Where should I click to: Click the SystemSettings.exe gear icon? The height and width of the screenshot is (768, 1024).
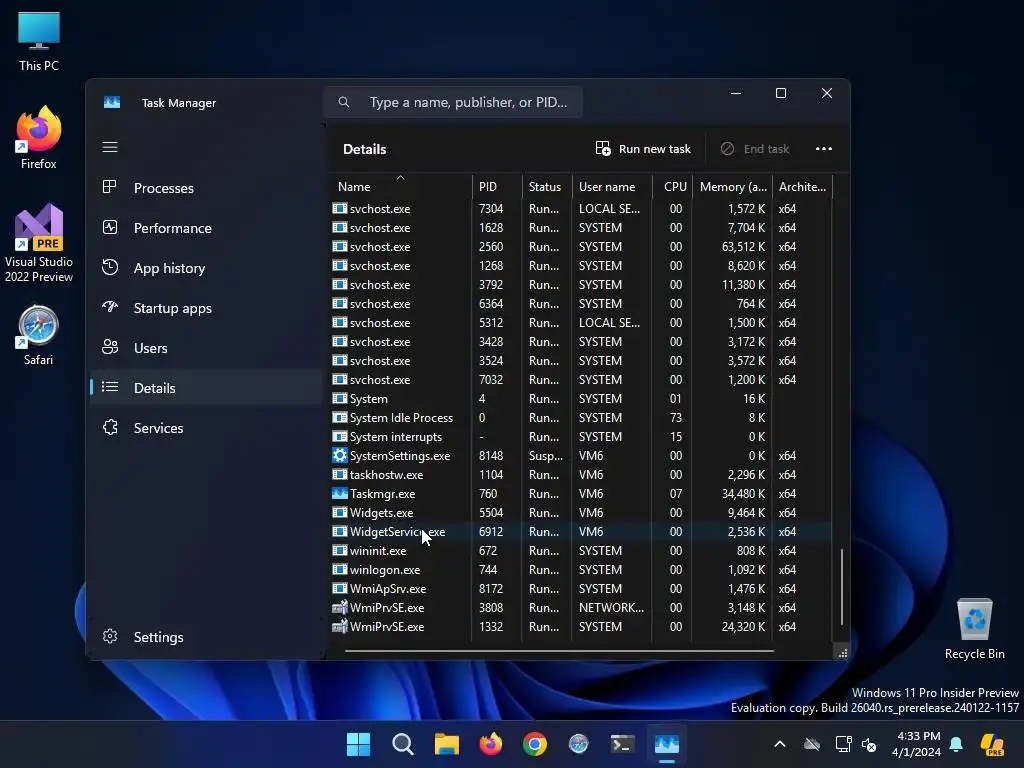point(340,455)
